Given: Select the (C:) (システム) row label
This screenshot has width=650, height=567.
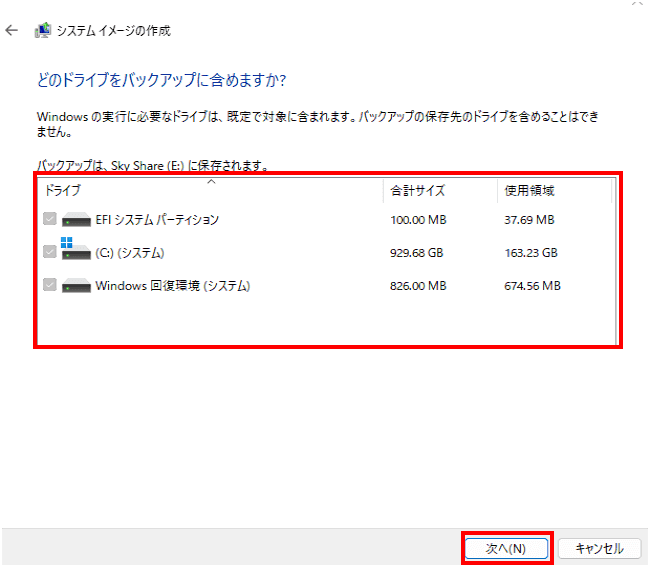Looking at the screenshot, I should point(130,253).
